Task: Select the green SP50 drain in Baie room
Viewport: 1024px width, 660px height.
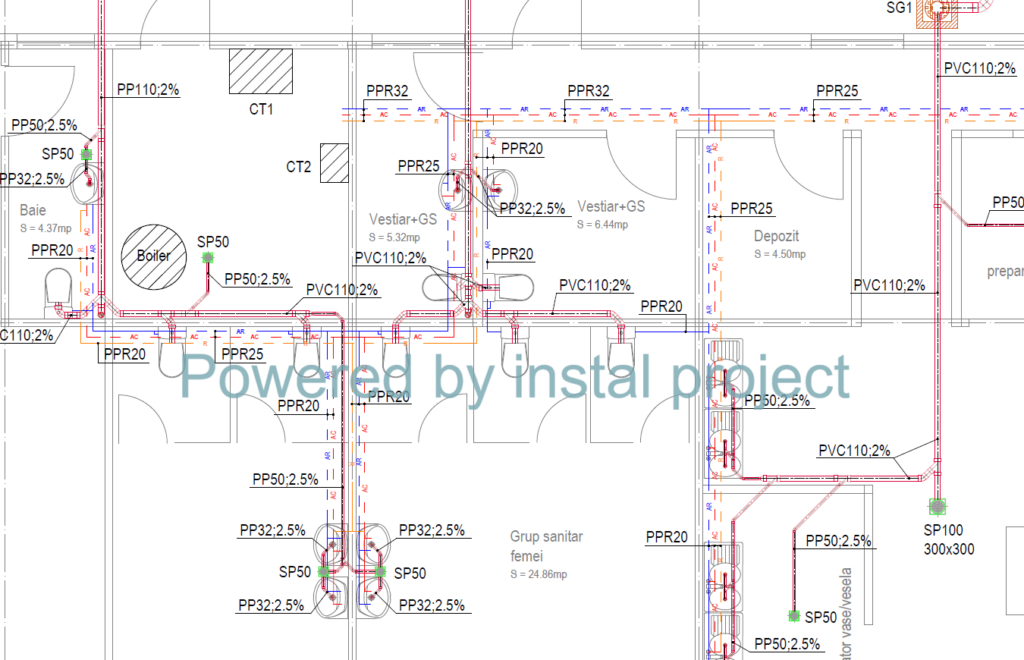Action: point(86,153)
